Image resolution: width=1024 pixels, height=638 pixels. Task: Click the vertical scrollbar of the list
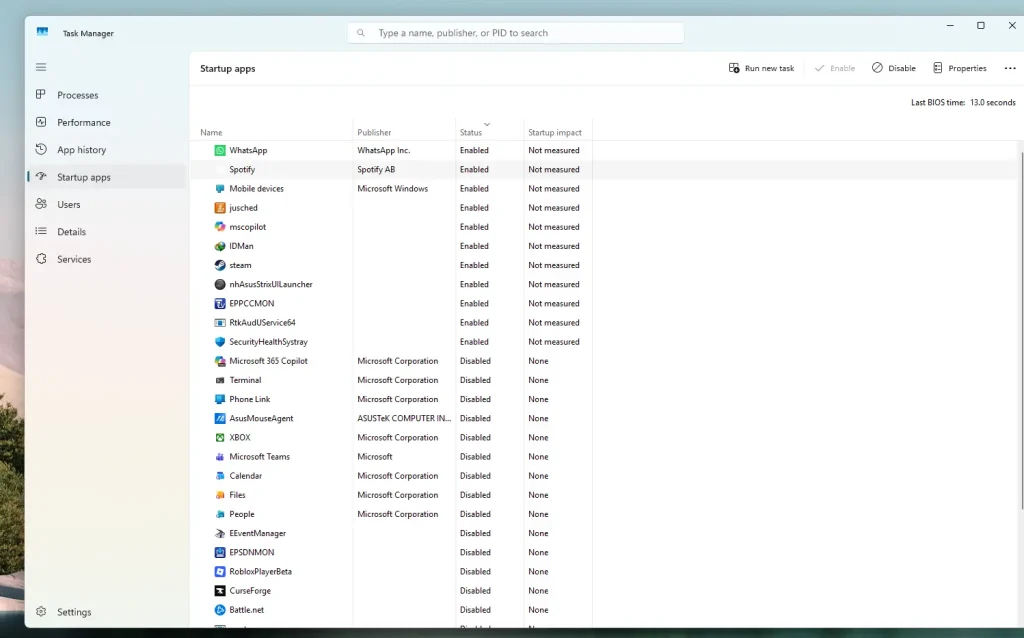[x=1021, y=330]
